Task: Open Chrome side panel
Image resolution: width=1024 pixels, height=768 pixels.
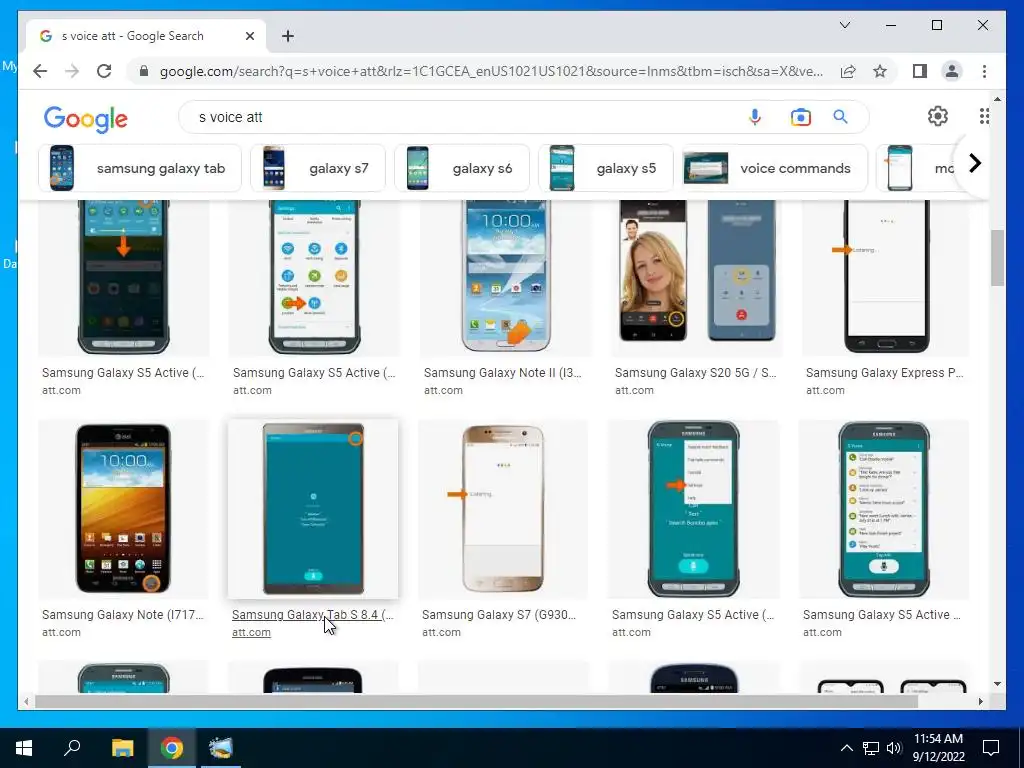Action: pyautogui.click(x=920, y=71)
